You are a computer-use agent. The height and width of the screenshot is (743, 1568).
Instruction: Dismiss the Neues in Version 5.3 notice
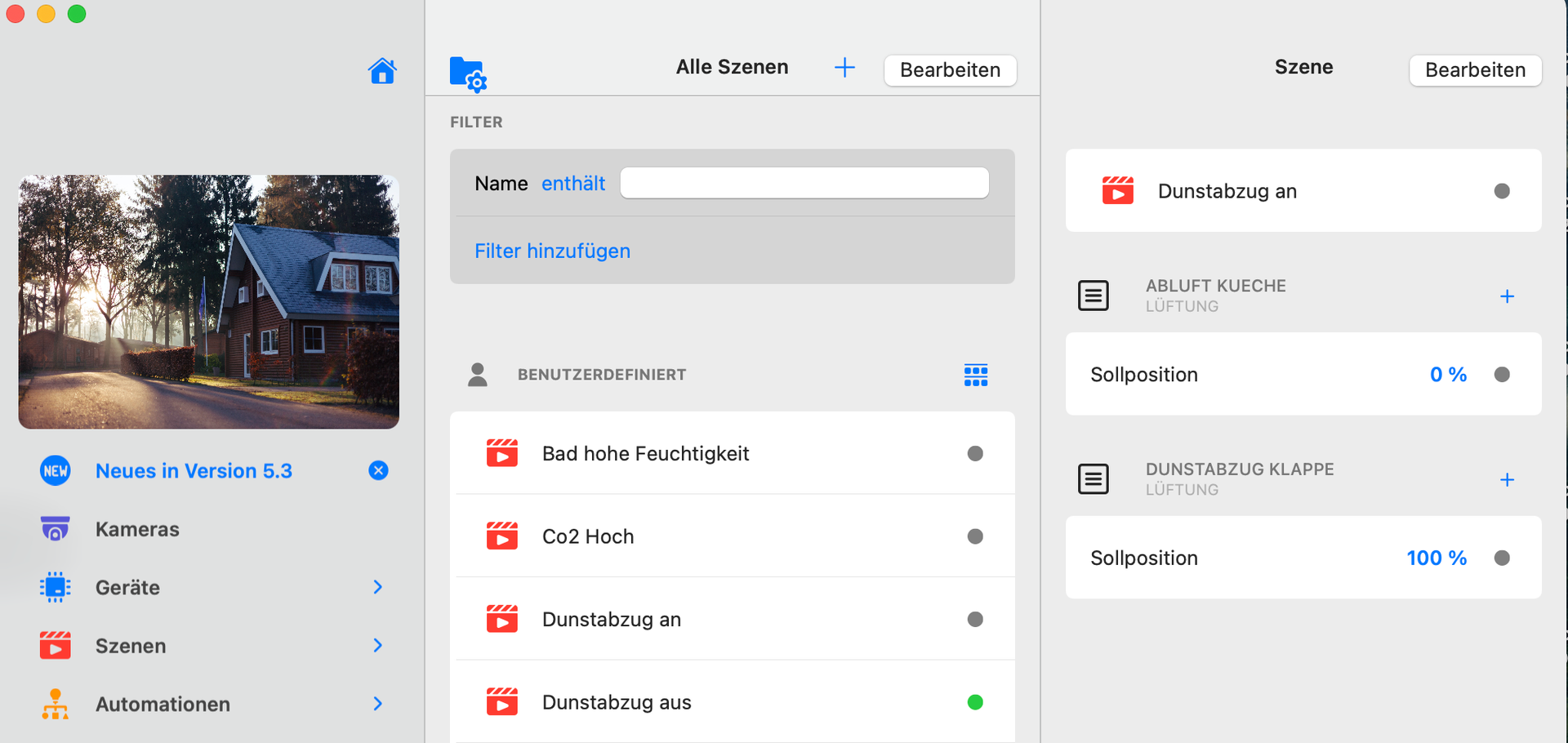378,470
